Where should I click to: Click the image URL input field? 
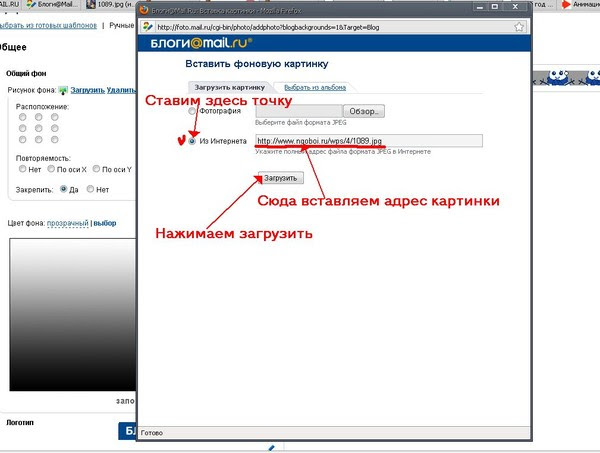pyautogui.click(x=369, y=141)
